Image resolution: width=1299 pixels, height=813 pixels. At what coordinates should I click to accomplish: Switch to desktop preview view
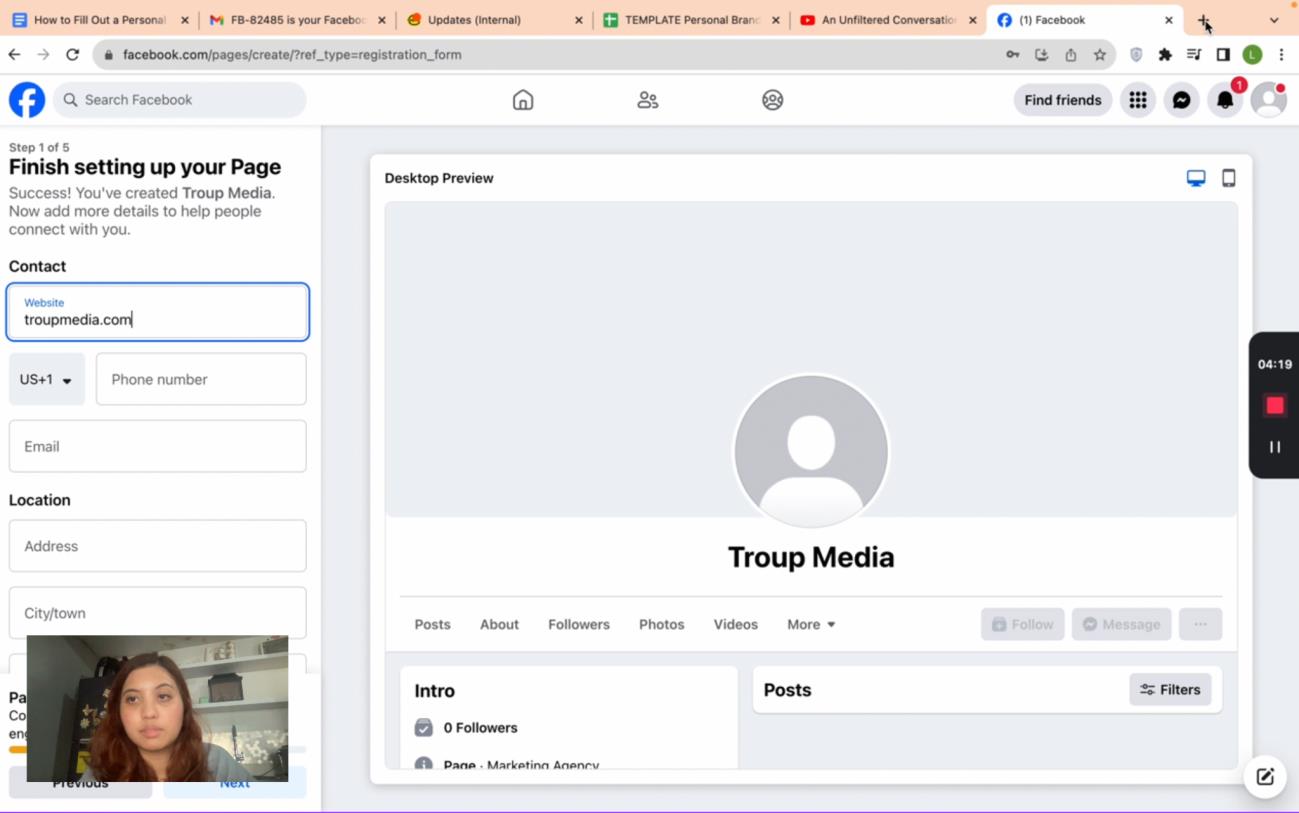(x=1196, y=178)
